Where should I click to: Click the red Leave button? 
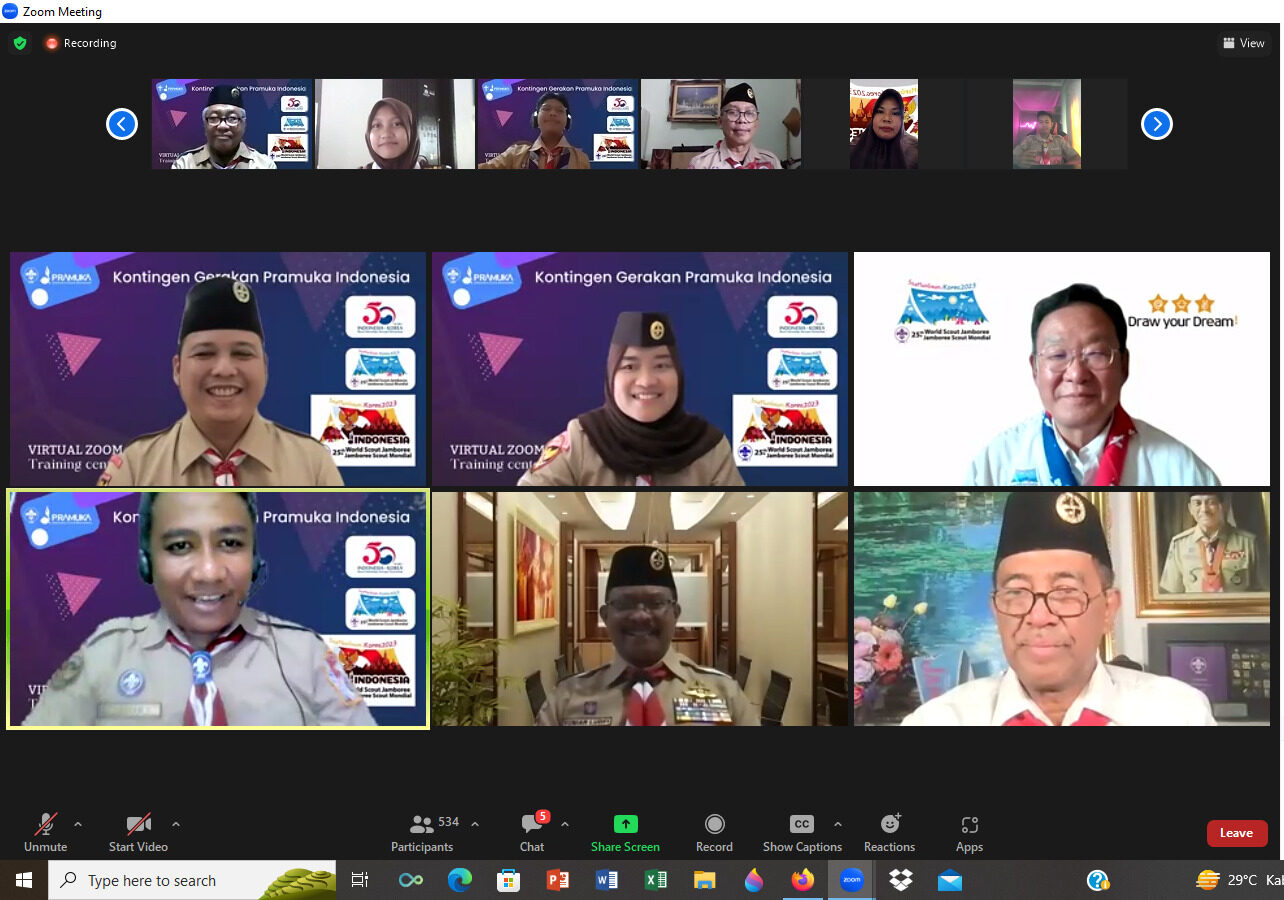tap(1236, 833)
